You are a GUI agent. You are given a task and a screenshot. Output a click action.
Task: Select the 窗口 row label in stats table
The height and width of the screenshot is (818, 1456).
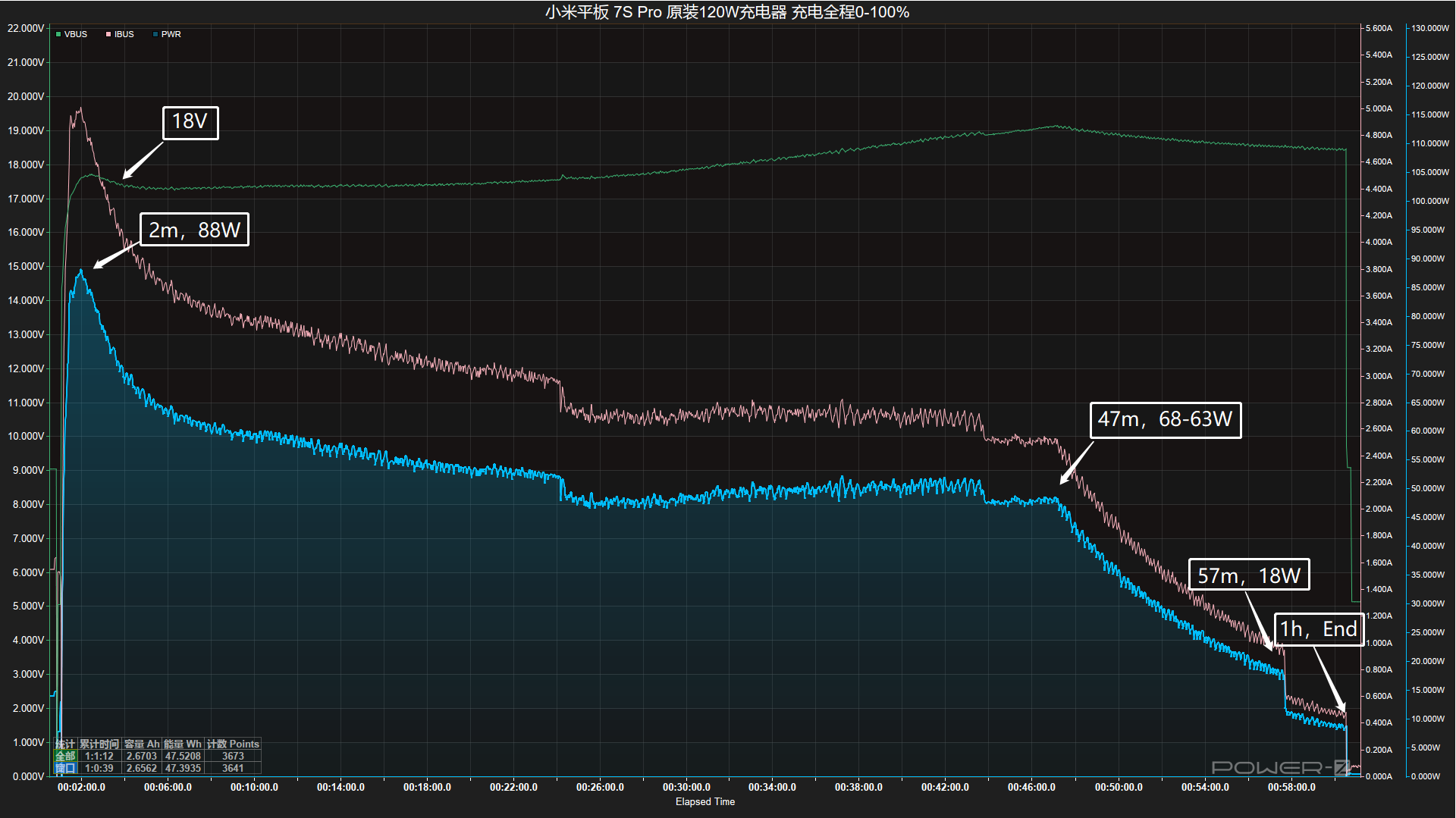pos(65,768)
